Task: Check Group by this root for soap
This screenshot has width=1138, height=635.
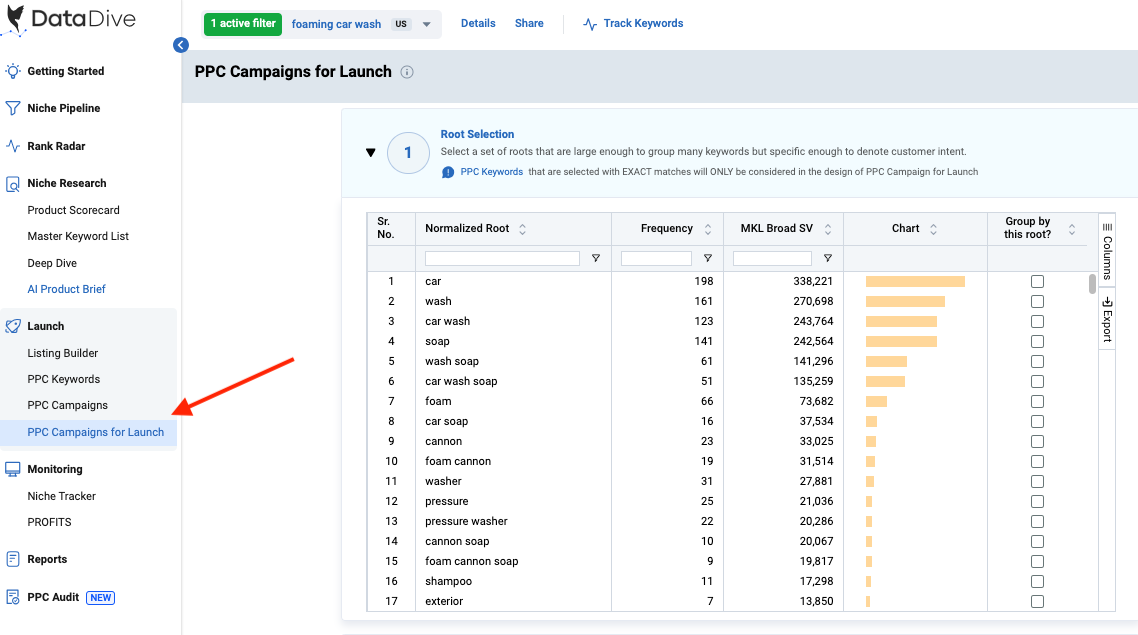Action: click(x=1037, y=341)
